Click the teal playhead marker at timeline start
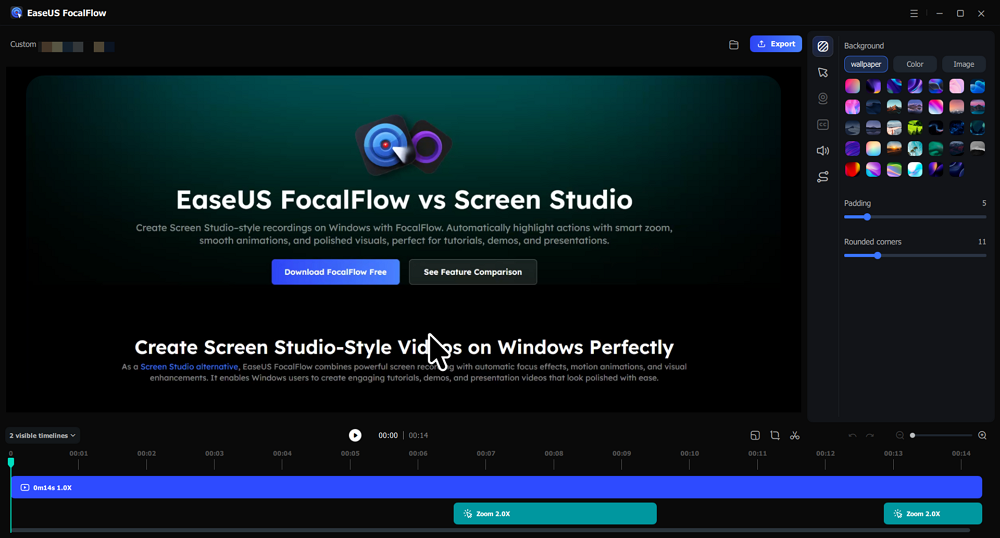 tap(11, 462)
